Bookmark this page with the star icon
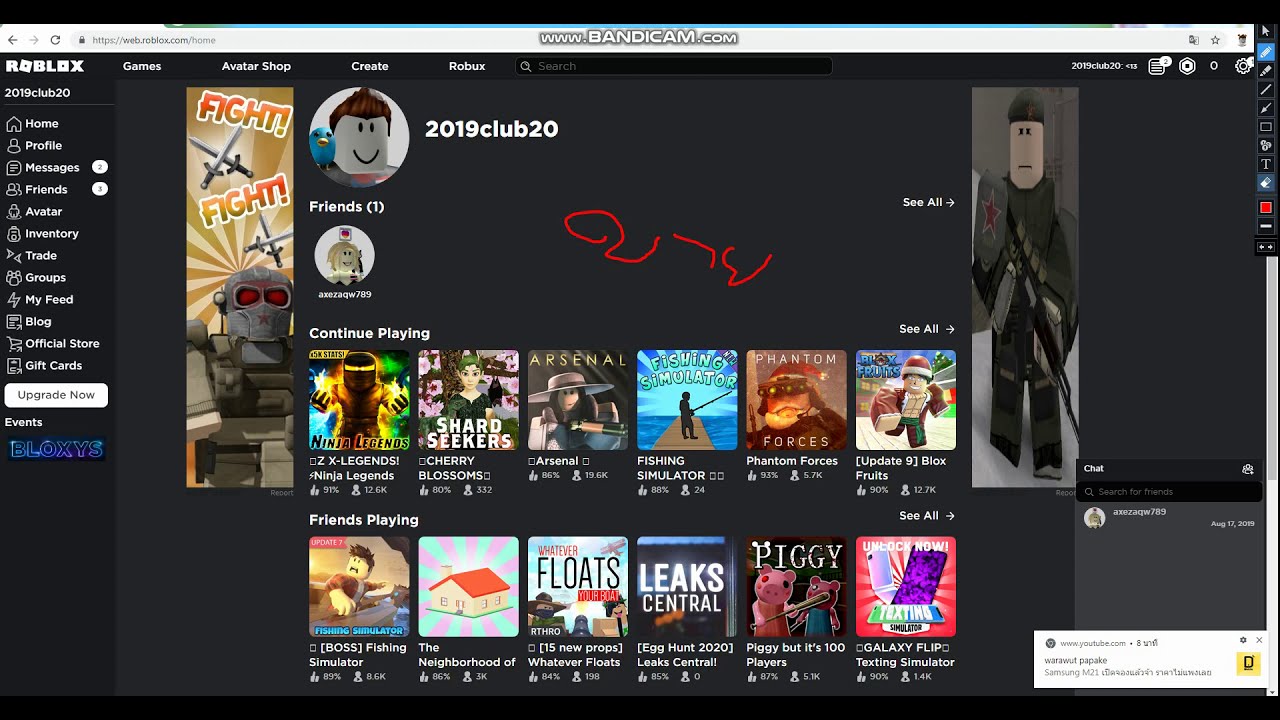This screenshot has height=720, width=1280. tap(1215, 40)
